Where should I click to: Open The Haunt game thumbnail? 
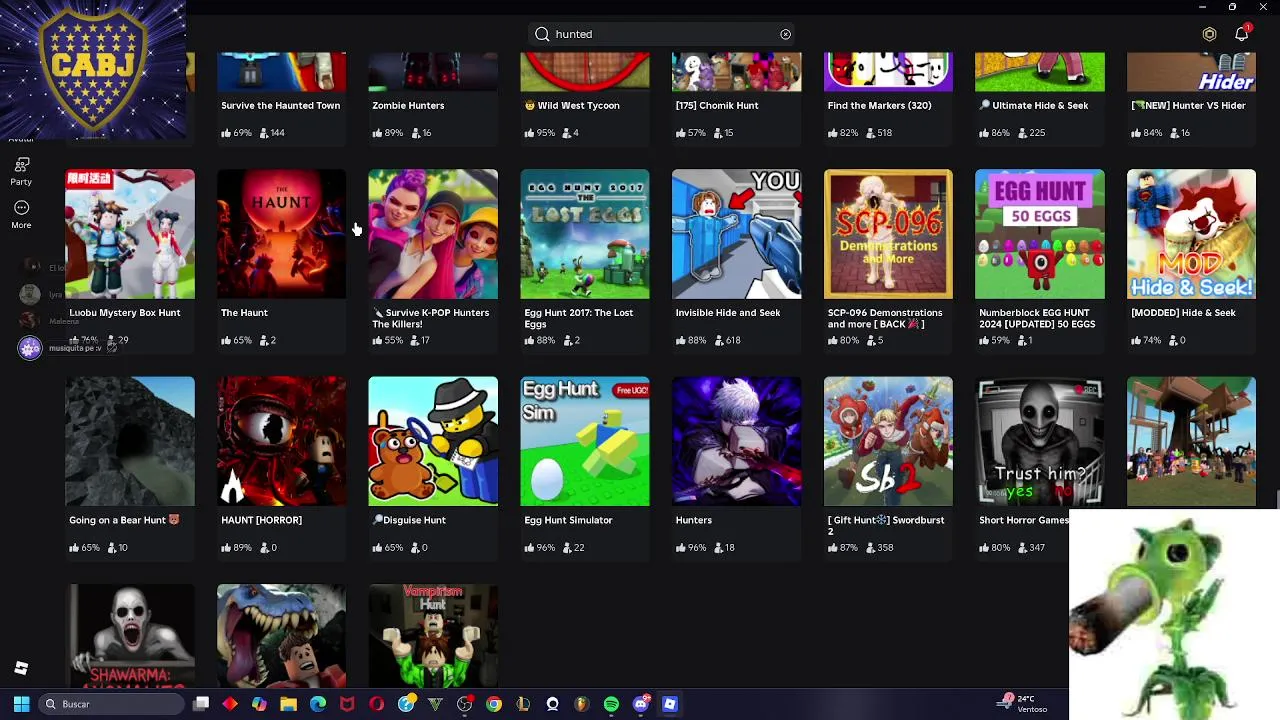click(x=281, y=234)
